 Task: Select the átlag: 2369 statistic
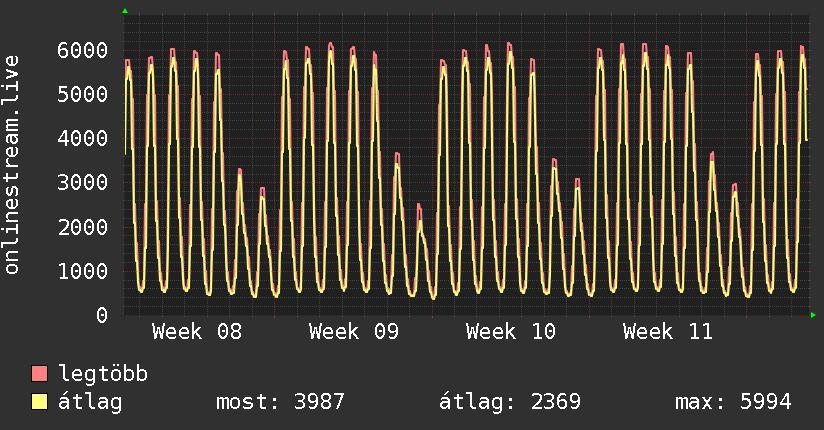[x=510, y=402]
